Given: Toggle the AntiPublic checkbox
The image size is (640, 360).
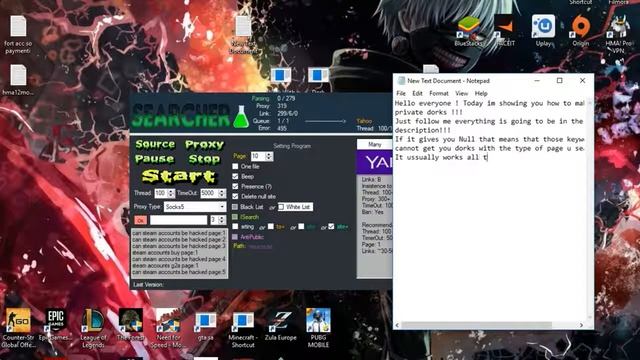Looking at the screenshot, I should (x=235, y=237).
